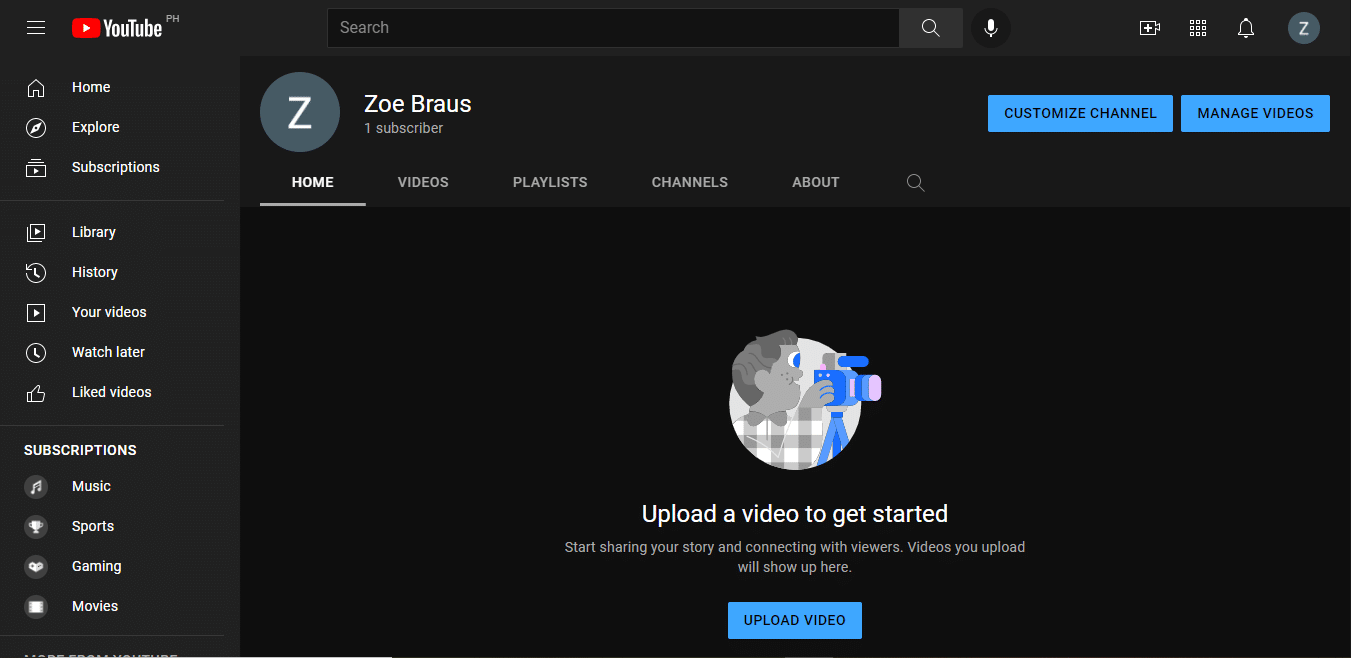Click the History clock icon
Screen dimensions: 1351x658
pyautogui.click(x=36, y=272)
